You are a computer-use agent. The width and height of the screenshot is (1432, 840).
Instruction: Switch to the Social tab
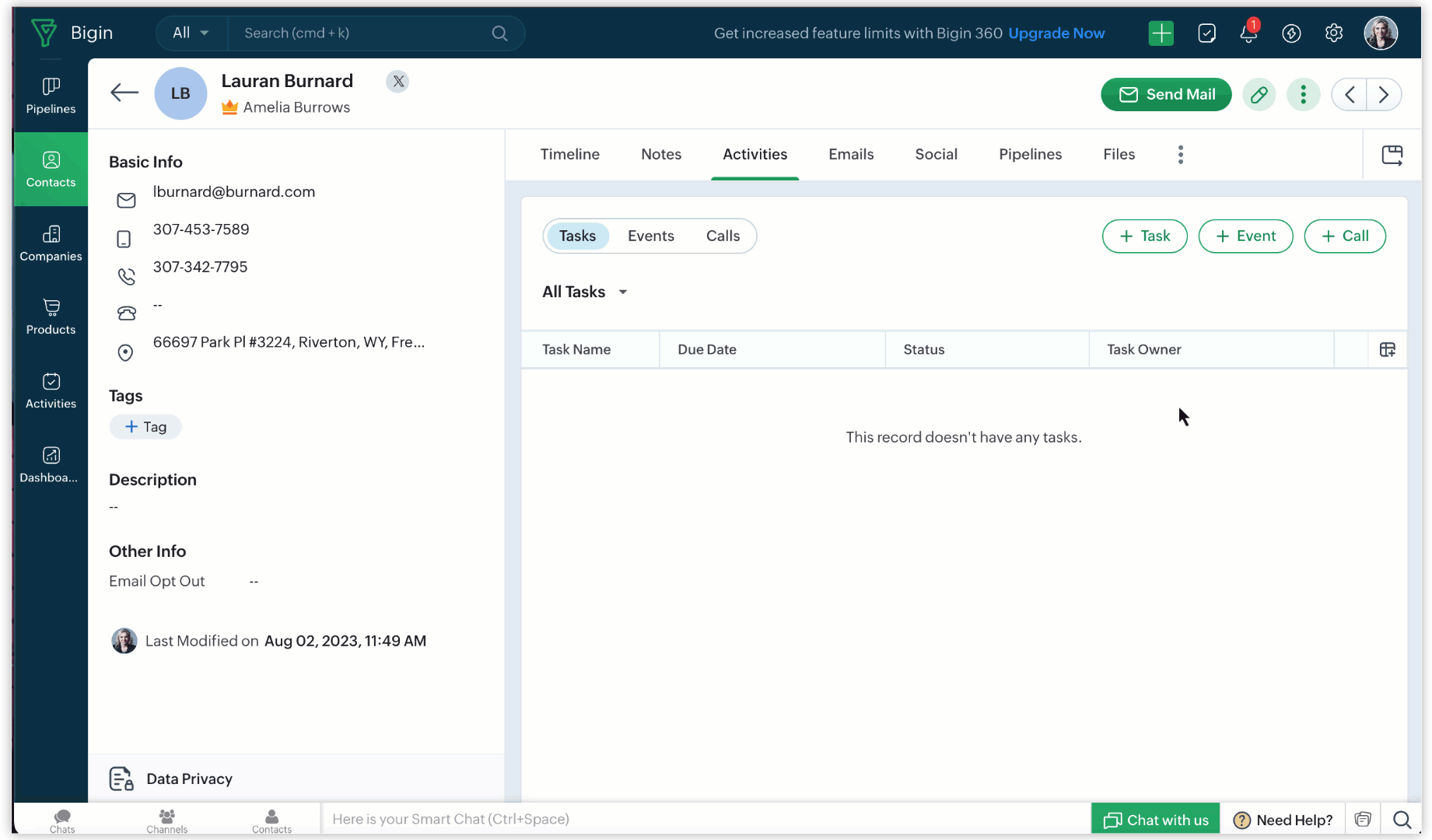[936, 155]
